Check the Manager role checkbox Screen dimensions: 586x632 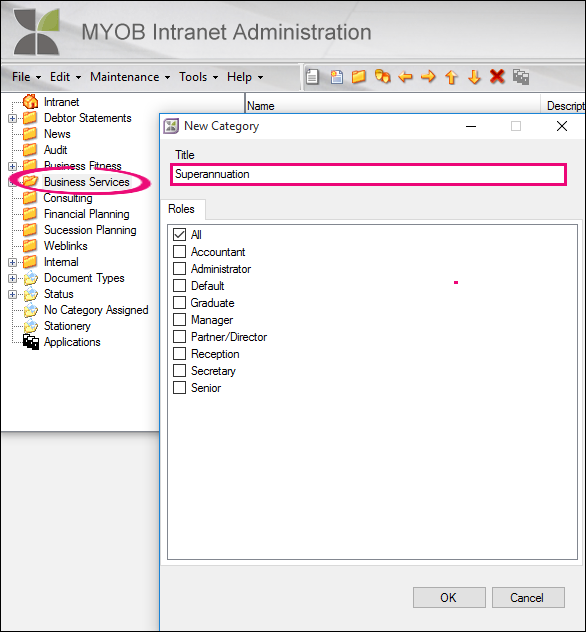tap(179, 320)
